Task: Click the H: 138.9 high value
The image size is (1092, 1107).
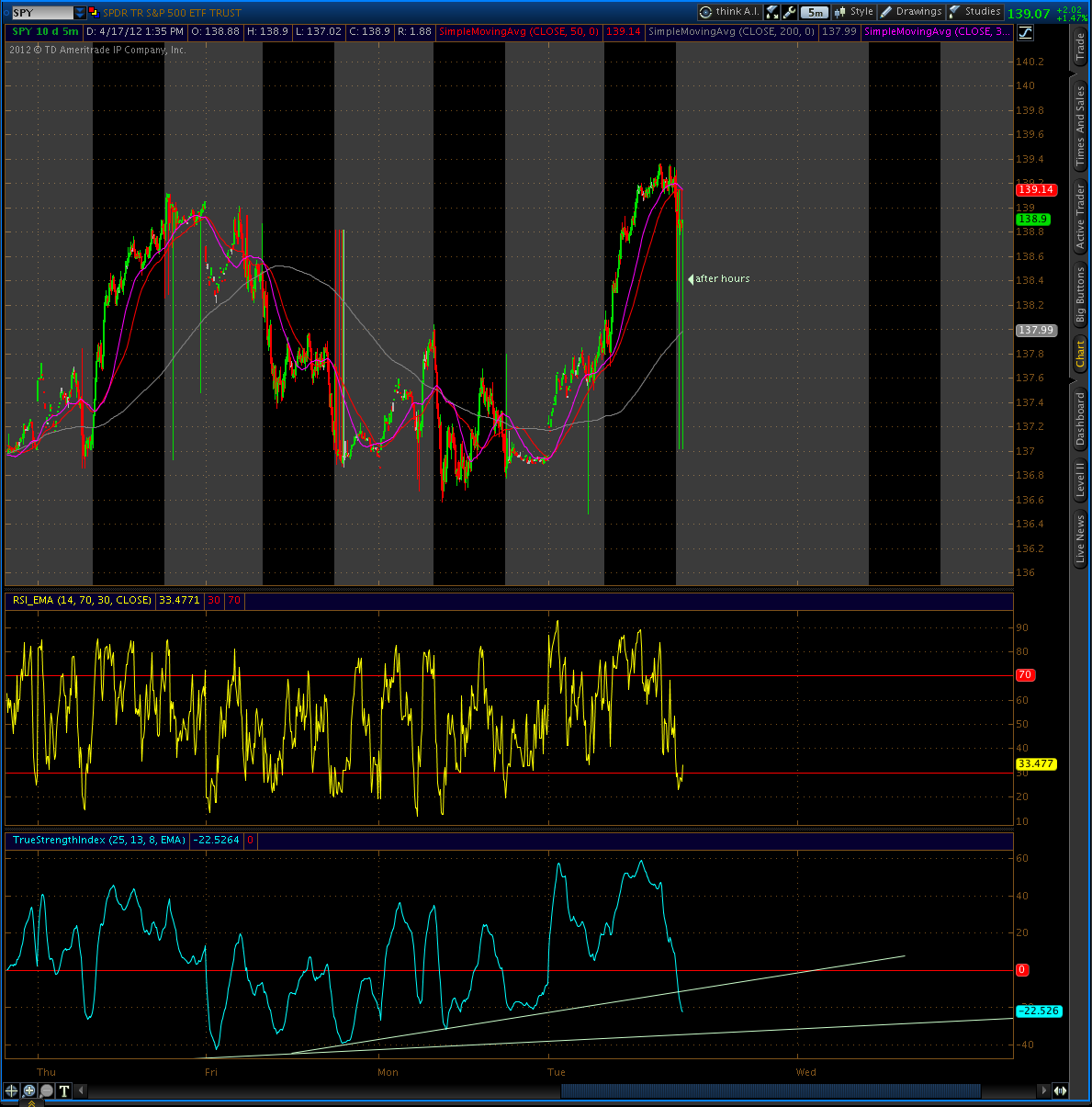Action: point(267,31)
